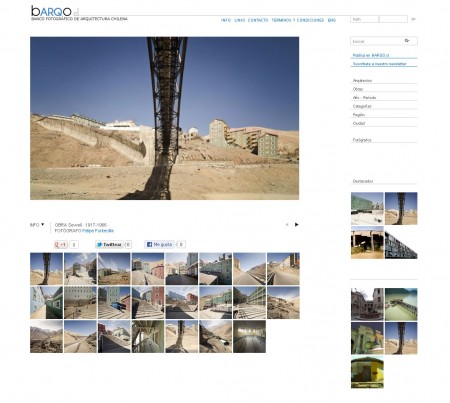Click Suscríbete a nuestro newsletter link
Screen dimensions: 450x403
pos(380,64)
